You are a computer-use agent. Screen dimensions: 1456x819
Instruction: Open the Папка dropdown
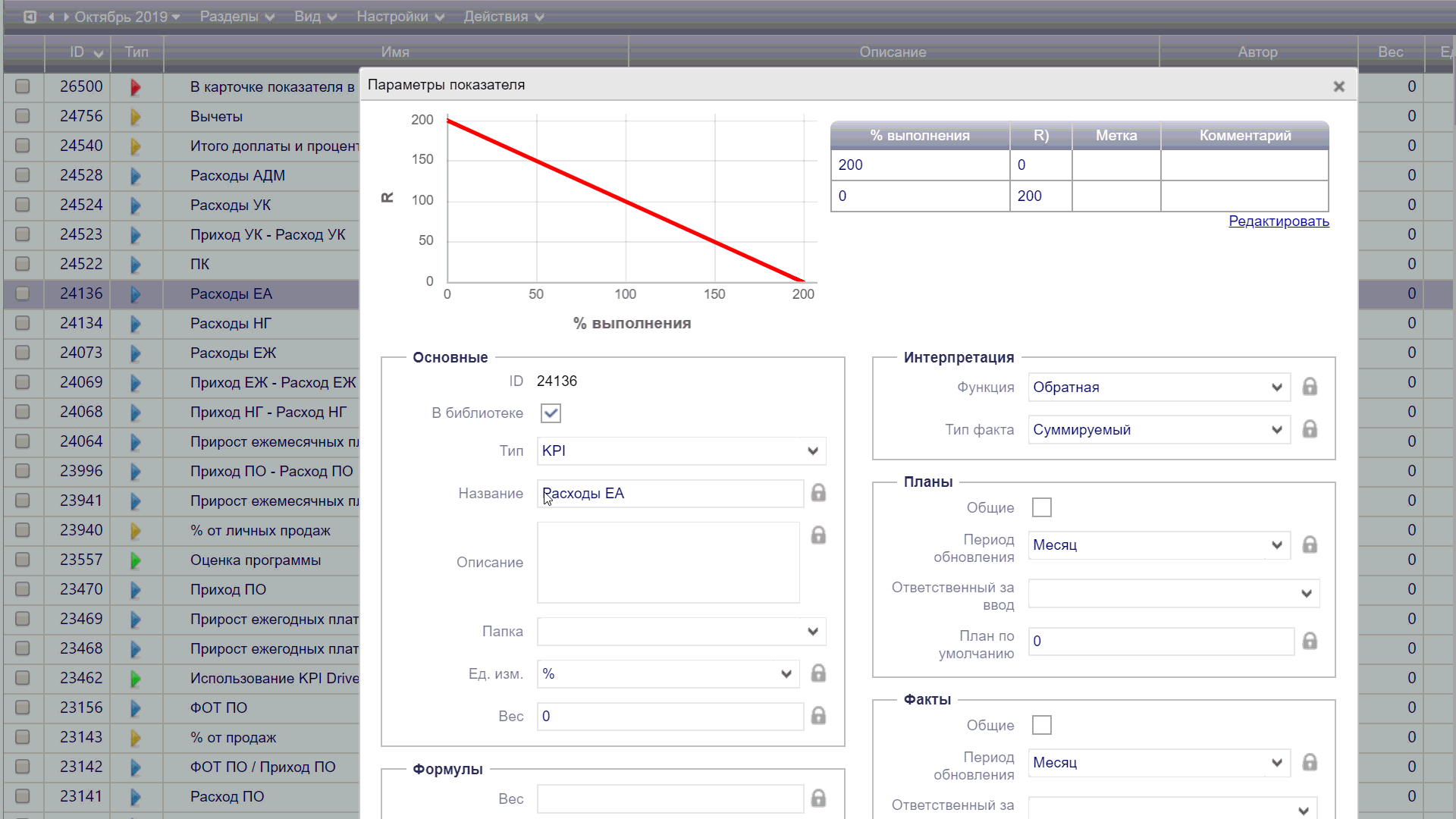coord(681,631)
